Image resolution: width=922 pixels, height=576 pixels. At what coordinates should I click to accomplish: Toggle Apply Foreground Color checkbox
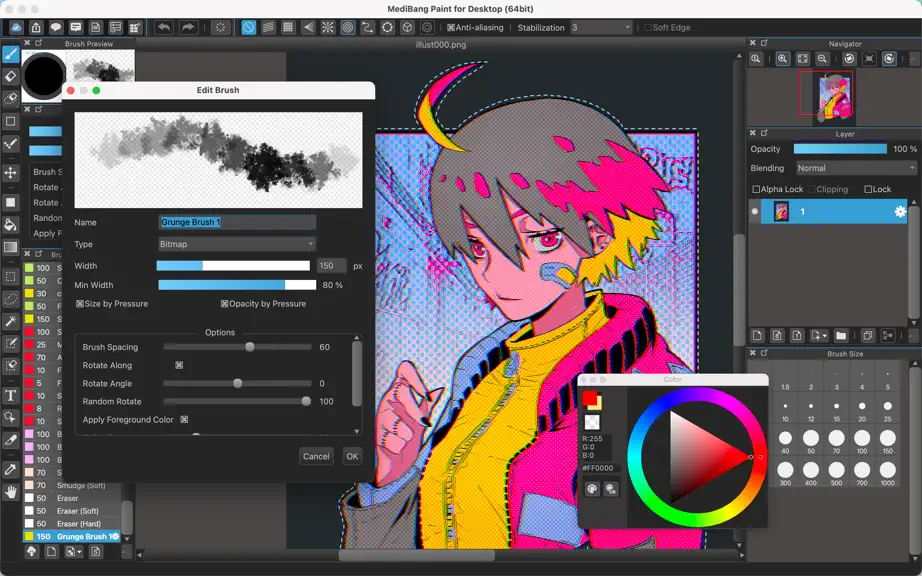185,420
